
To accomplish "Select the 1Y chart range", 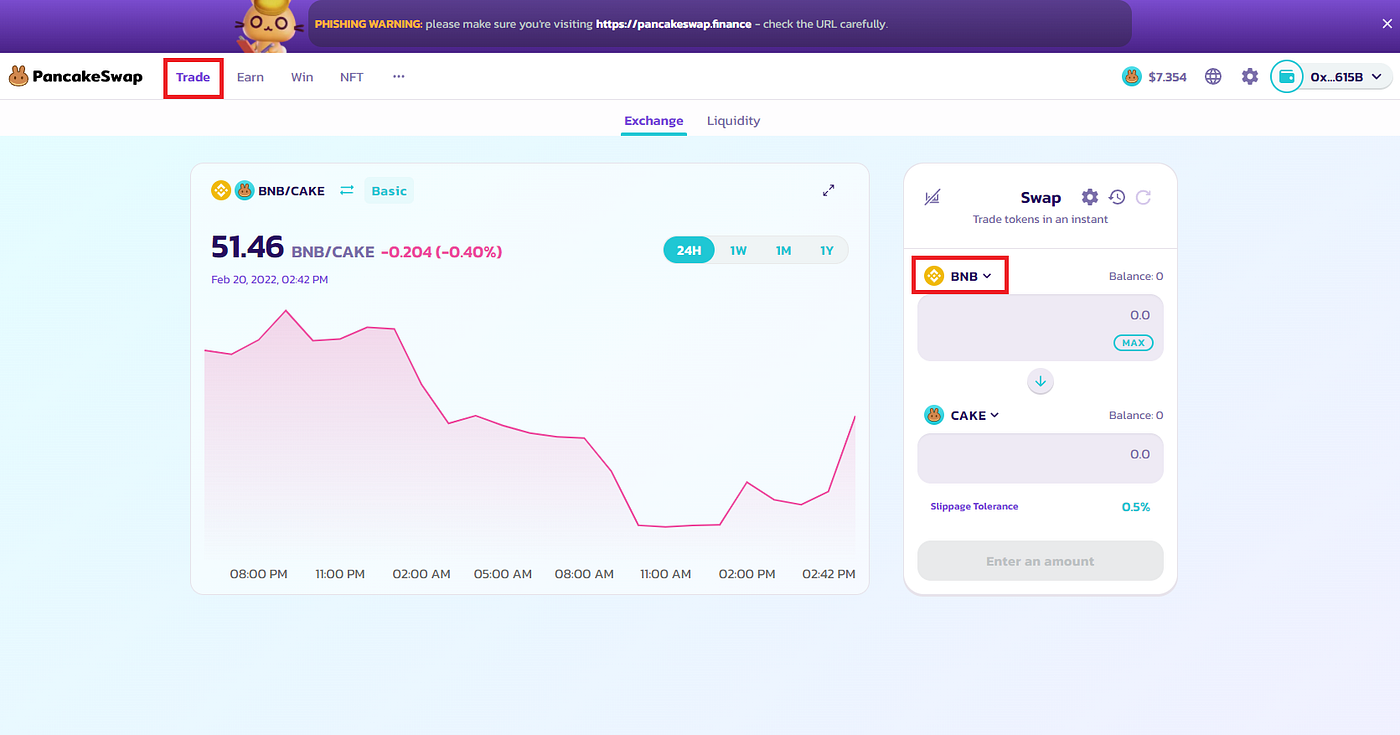I will click(x=827, y=250).
